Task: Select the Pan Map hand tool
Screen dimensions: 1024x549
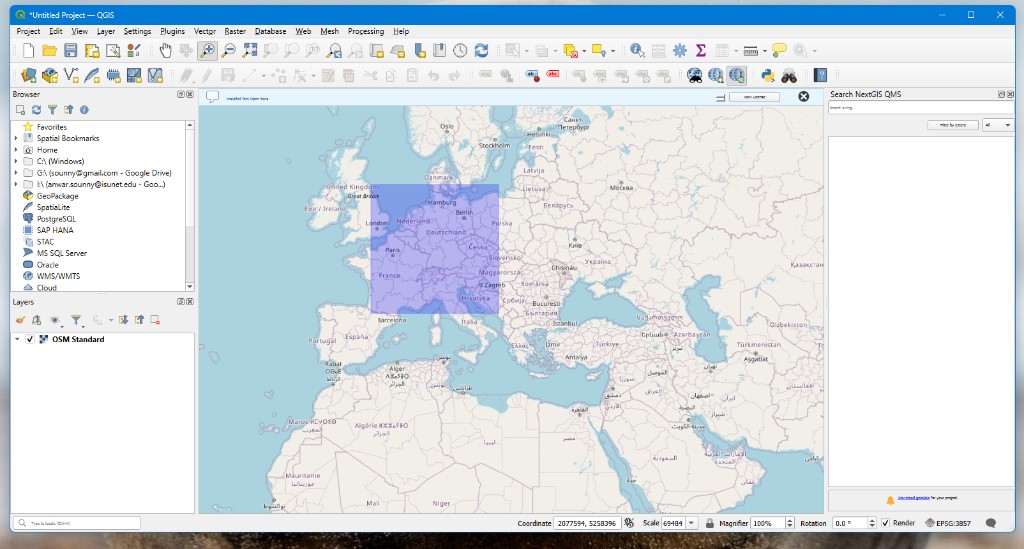Action: tap(166, 50)
